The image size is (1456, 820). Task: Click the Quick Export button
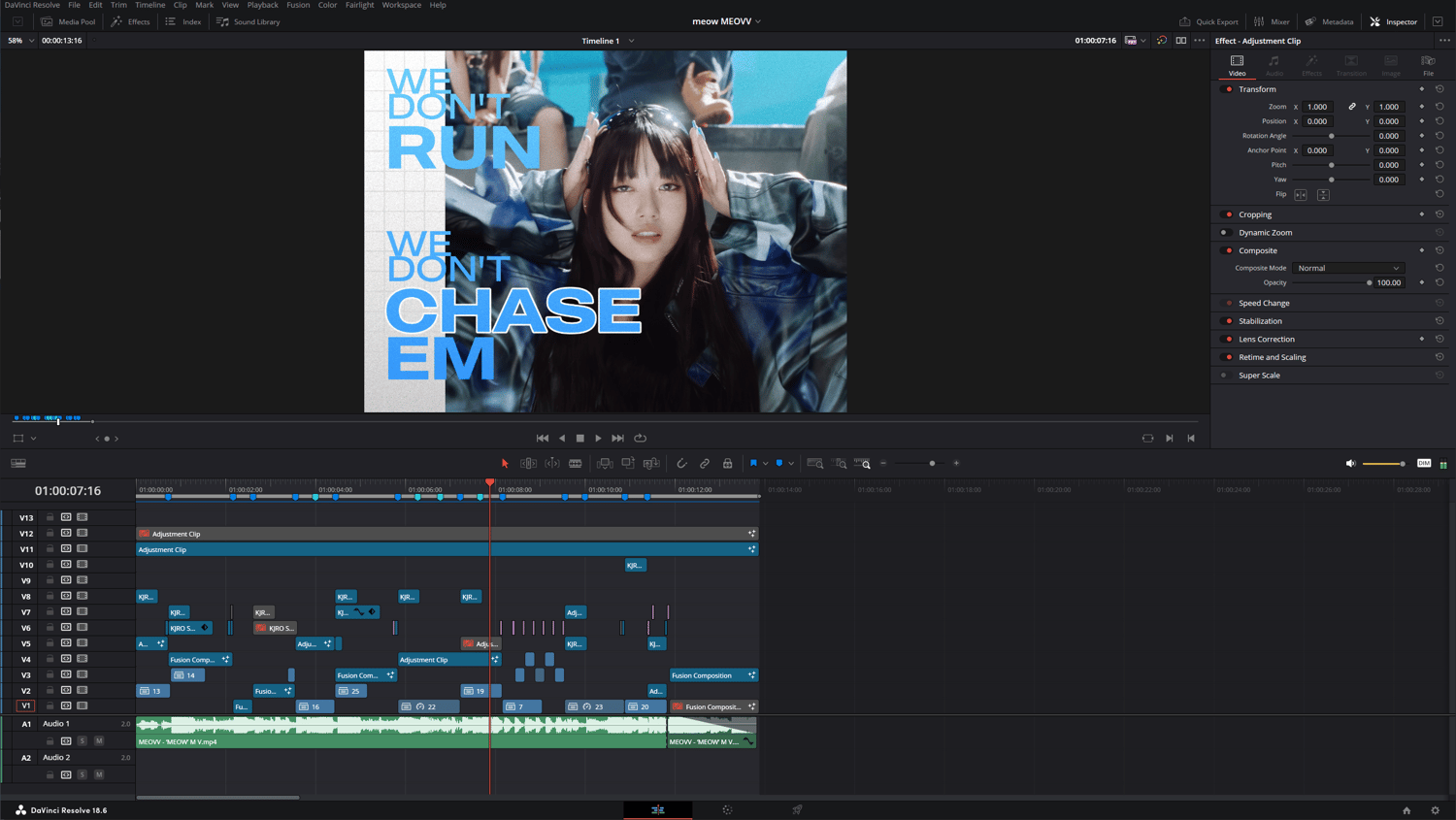(1208, 21)
